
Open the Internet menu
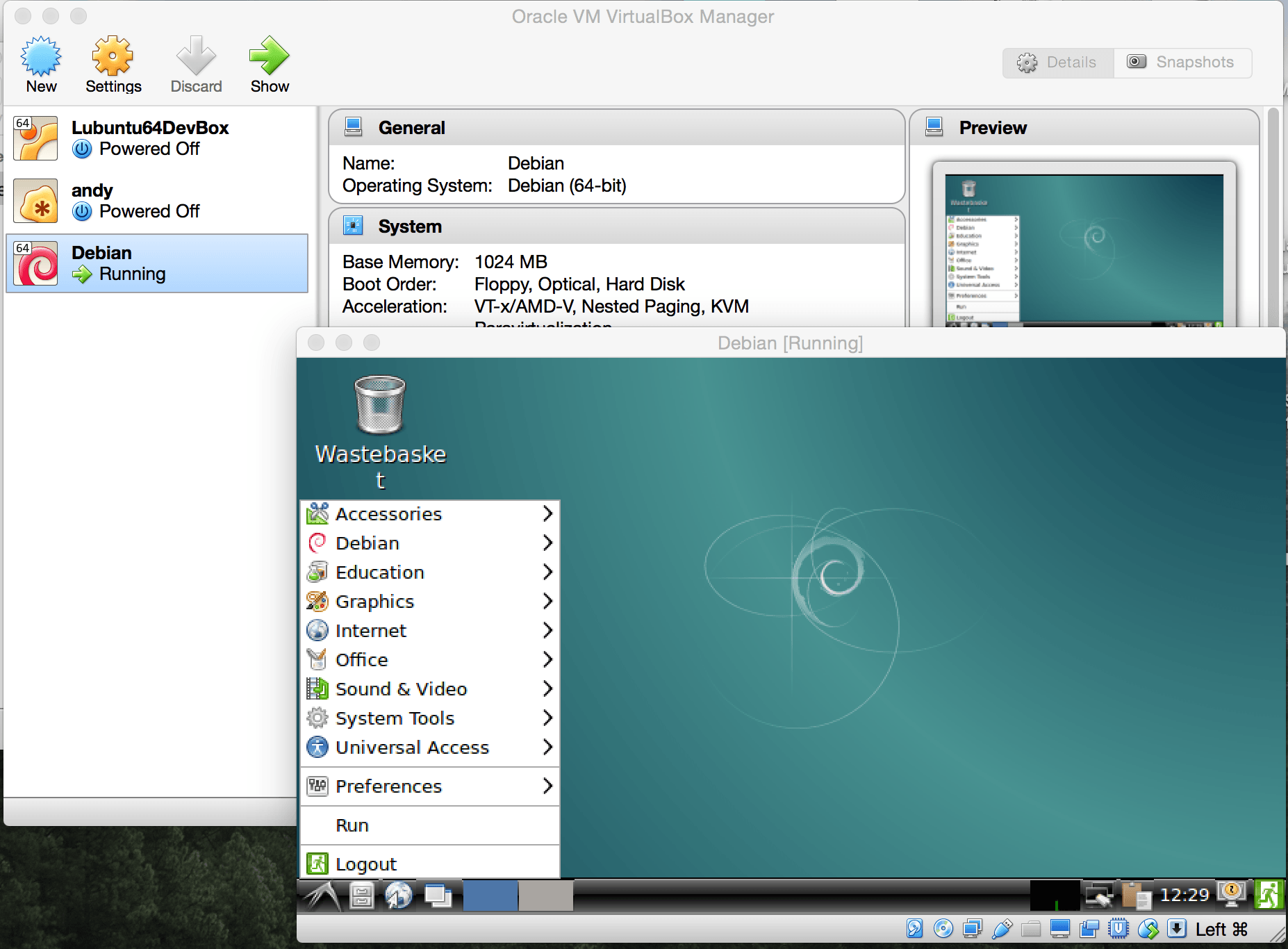(x=430, y=631)
